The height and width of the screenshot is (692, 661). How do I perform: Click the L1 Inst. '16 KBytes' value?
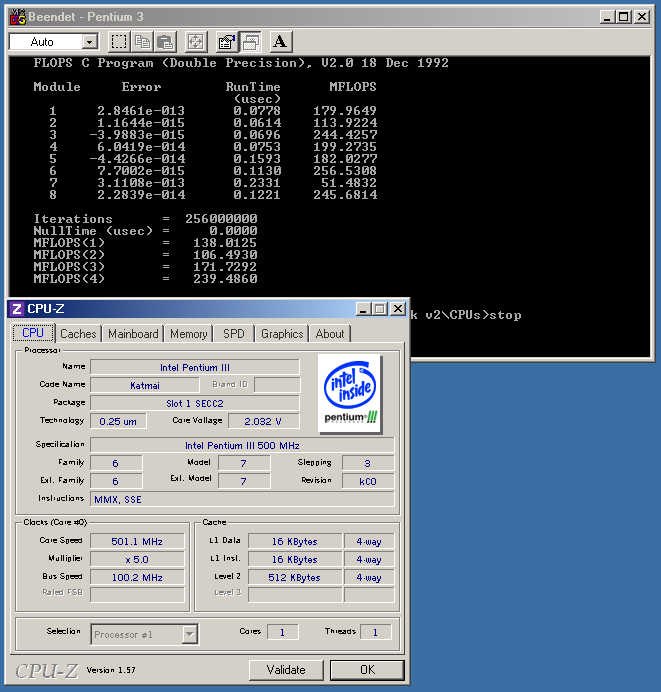click(x=295, y=559)
